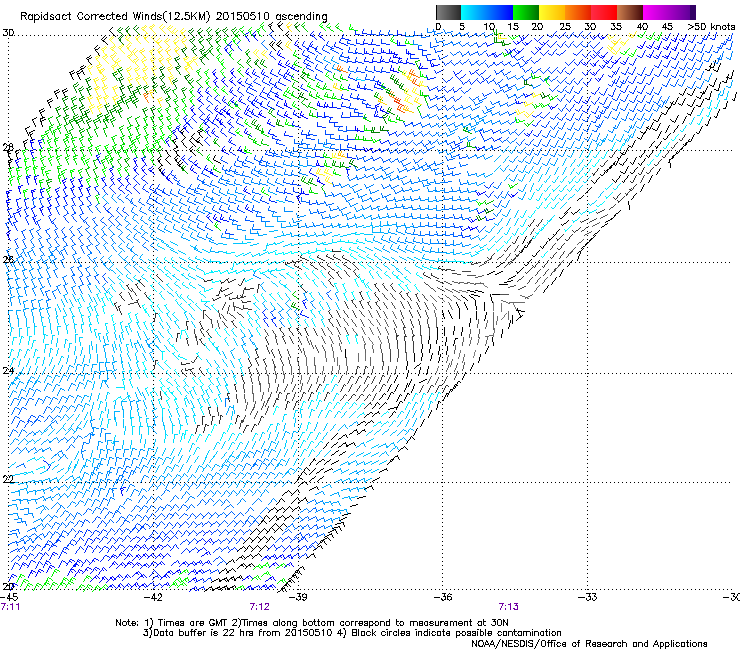Click the 'Data buffer is 22 hrs' note line

point(352,633)
